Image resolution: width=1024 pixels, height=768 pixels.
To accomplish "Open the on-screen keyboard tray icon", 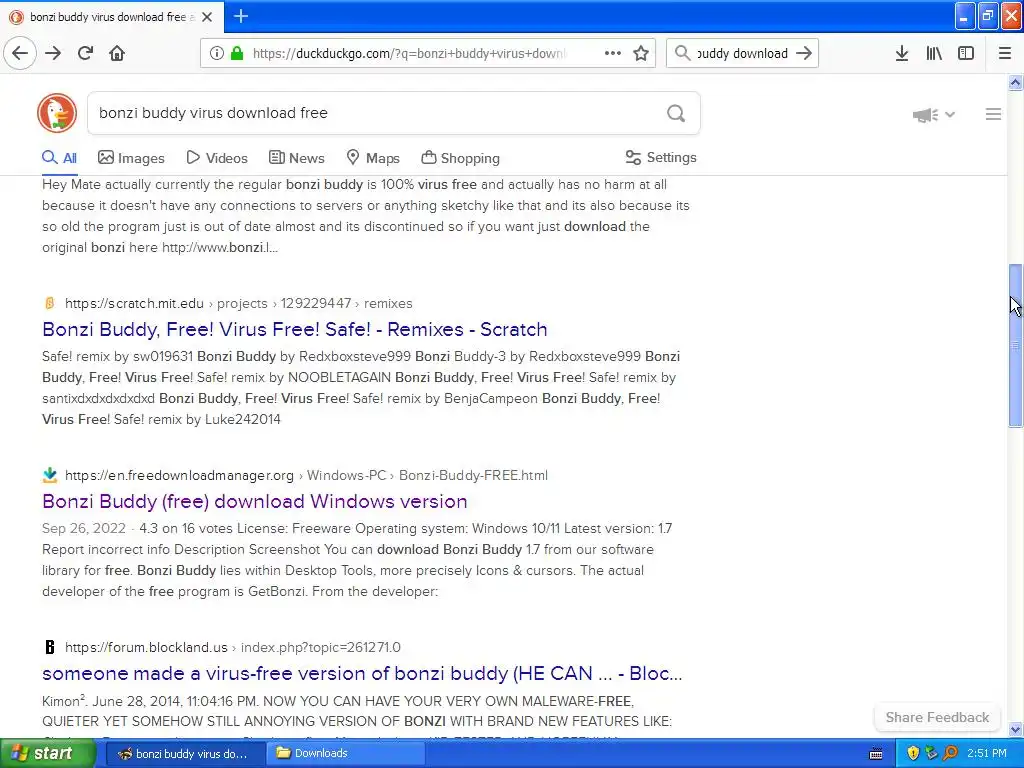I will click(876, 754).
